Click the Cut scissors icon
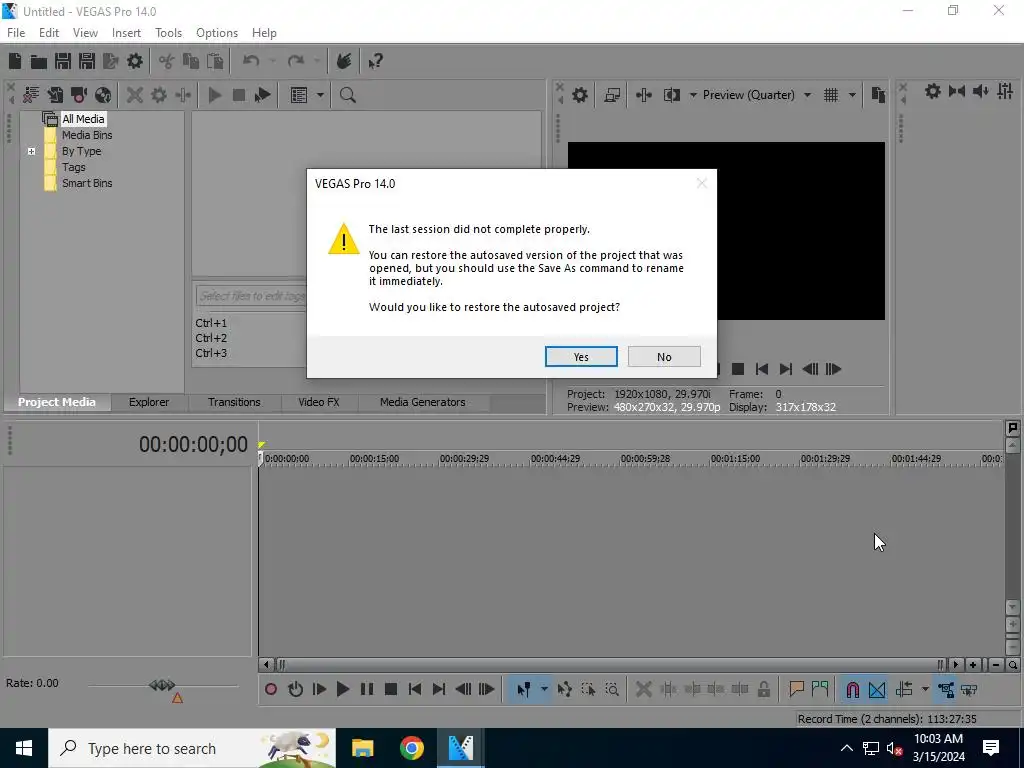Image resolution: width=1024 pixels, height=768 pixels. click(167, 61)
